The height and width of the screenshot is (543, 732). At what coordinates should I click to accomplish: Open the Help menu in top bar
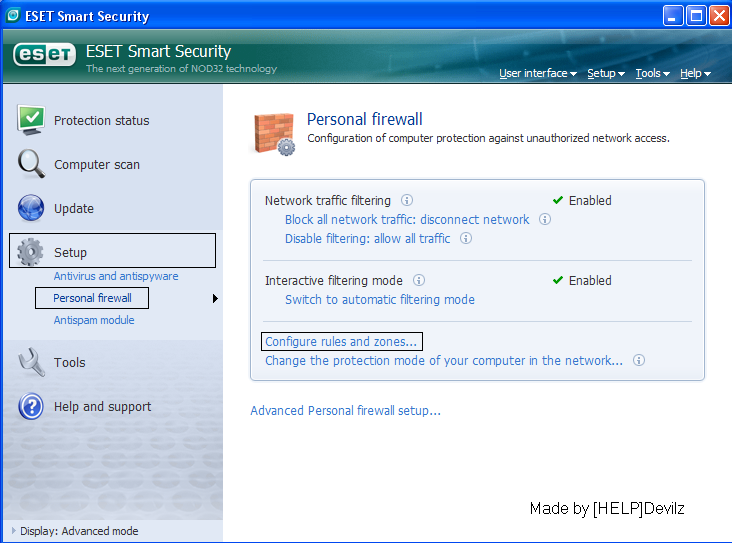695,74
